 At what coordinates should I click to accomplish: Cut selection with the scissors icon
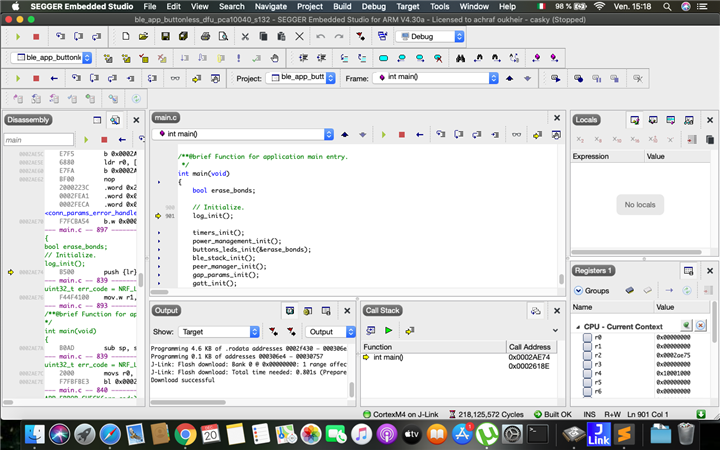[x=245, y=36]
